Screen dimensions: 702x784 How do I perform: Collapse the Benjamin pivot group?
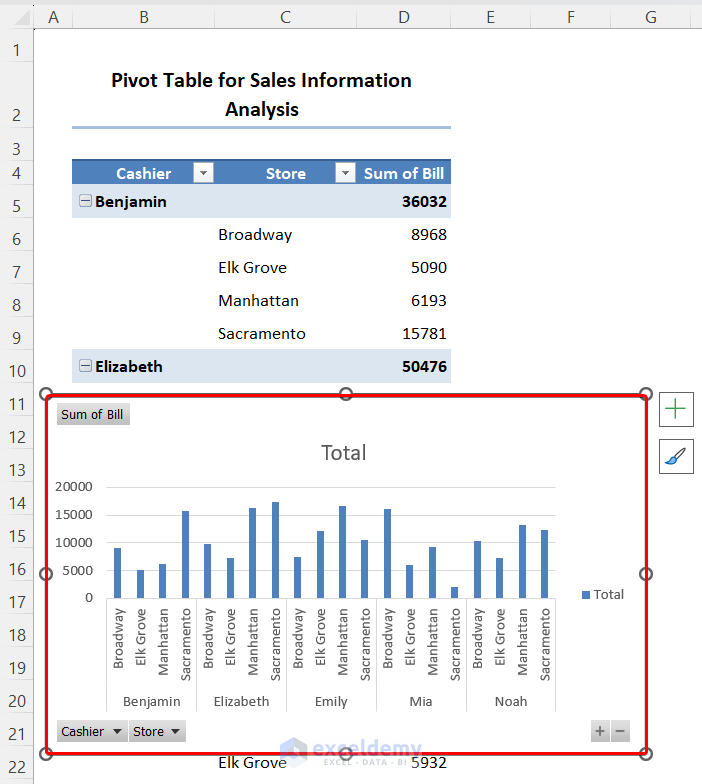[86, 201]
